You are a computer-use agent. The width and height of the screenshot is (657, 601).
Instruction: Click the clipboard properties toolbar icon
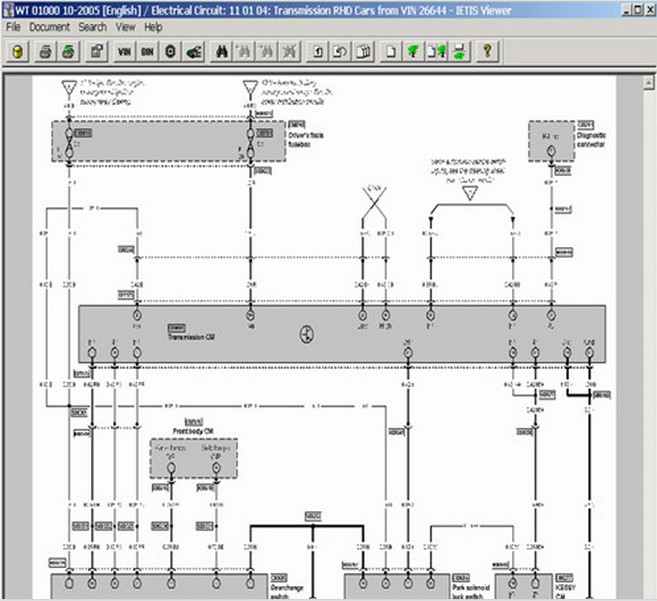[97, 52]
